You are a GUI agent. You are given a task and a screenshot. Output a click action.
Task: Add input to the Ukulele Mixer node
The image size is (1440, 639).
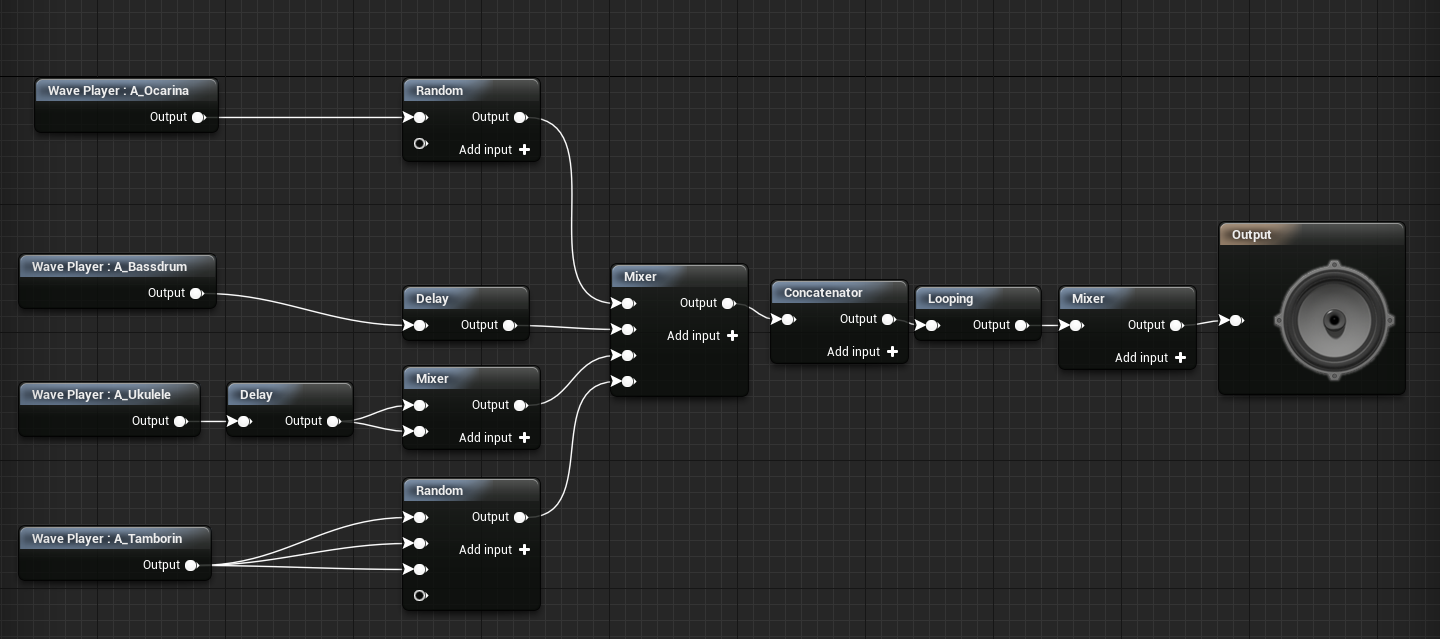tap(494, 438)
